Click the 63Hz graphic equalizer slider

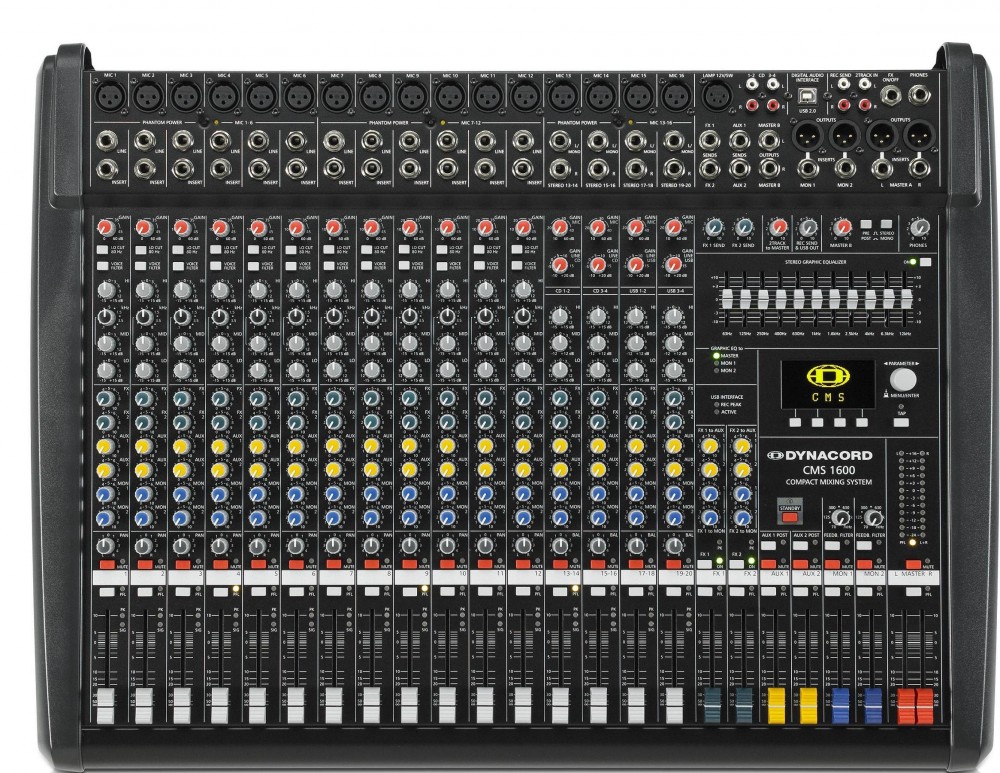pos(727,298)
